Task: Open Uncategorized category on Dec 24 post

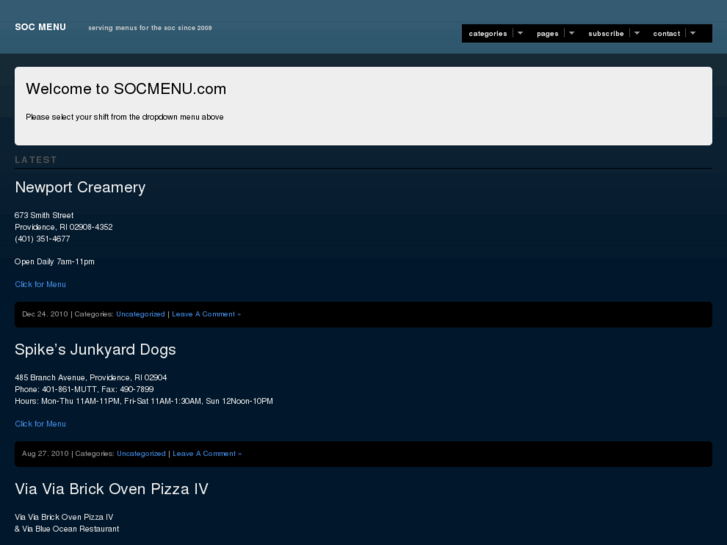Action: [140, 314]
